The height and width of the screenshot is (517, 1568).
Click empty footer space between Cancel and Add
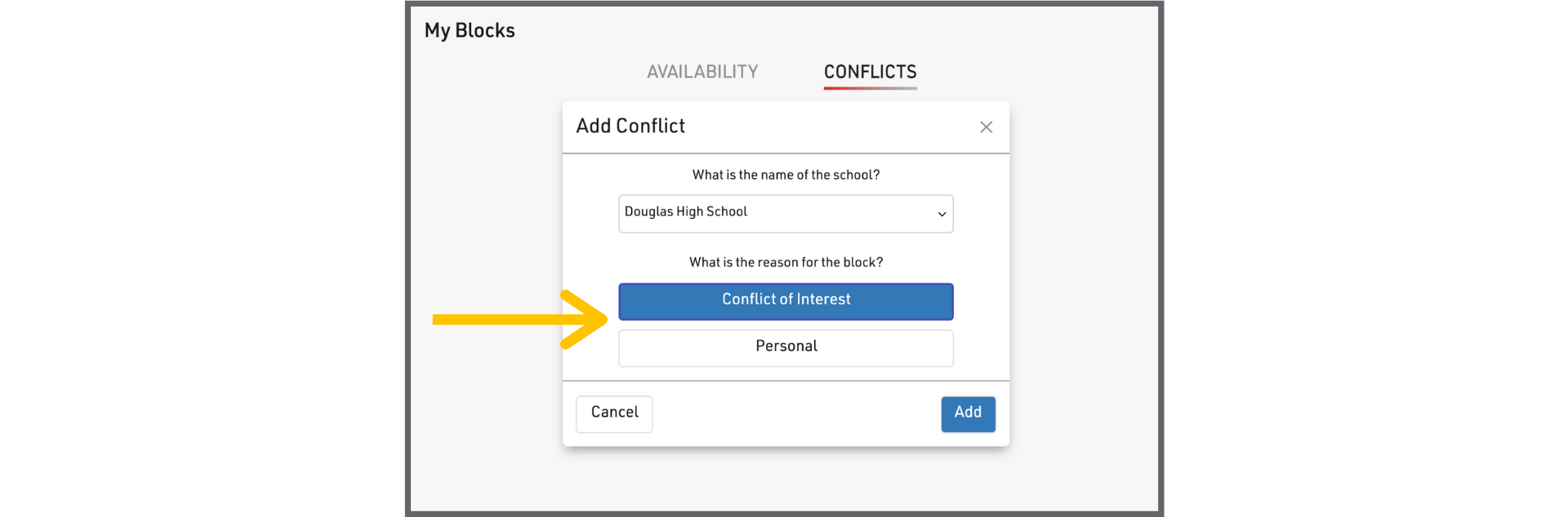tap(796, 413)
